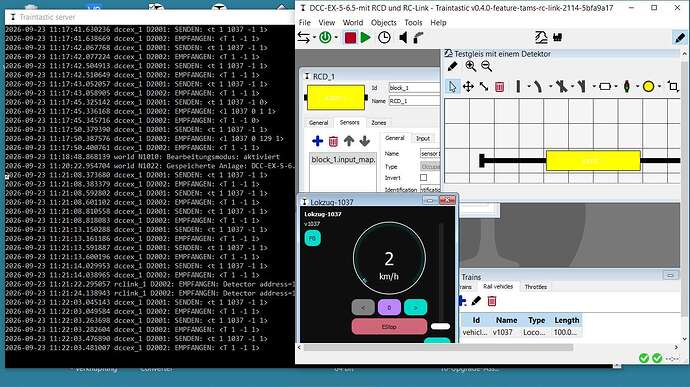690x387 pixels.
Task: Move the sensor up with the up arrow
Action: point(349,141)
